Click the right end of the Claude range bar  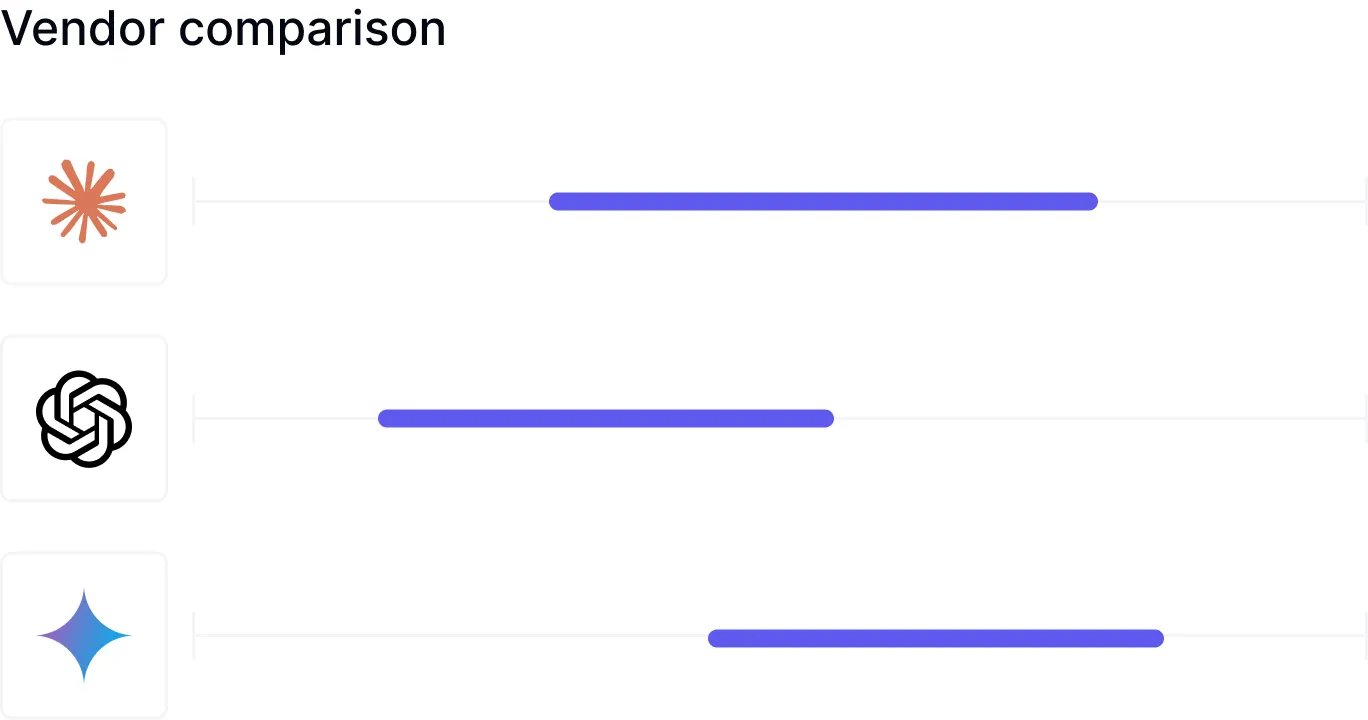click(1091, 201)
